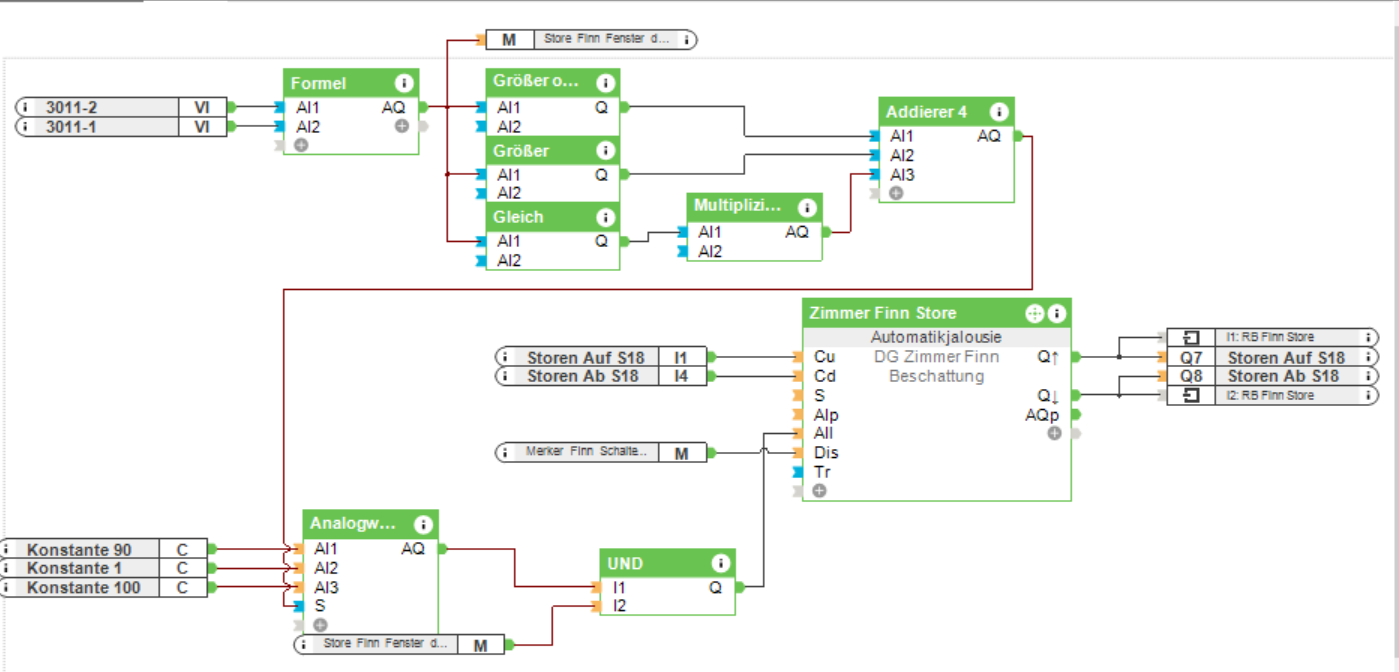Click info icon of output Q7 Storen Auf S18
Image resolution: width=1399 pixels, height=672 pixels.
click(x=1367, y=357)
